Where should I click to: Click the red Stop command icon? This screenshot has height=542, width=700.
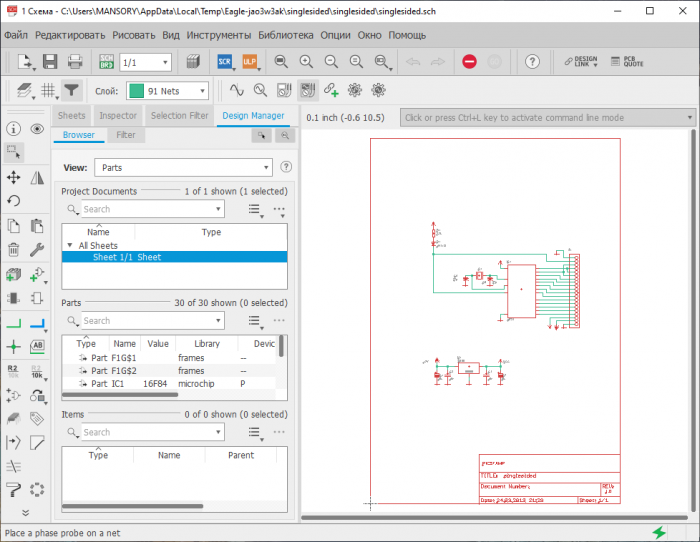469,62
